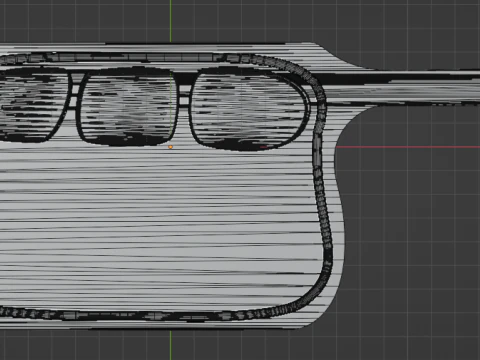The height and width of the screenshot is (360, 480).
Task: Click the rounded raised border on the right side
Action: [322, 187]
